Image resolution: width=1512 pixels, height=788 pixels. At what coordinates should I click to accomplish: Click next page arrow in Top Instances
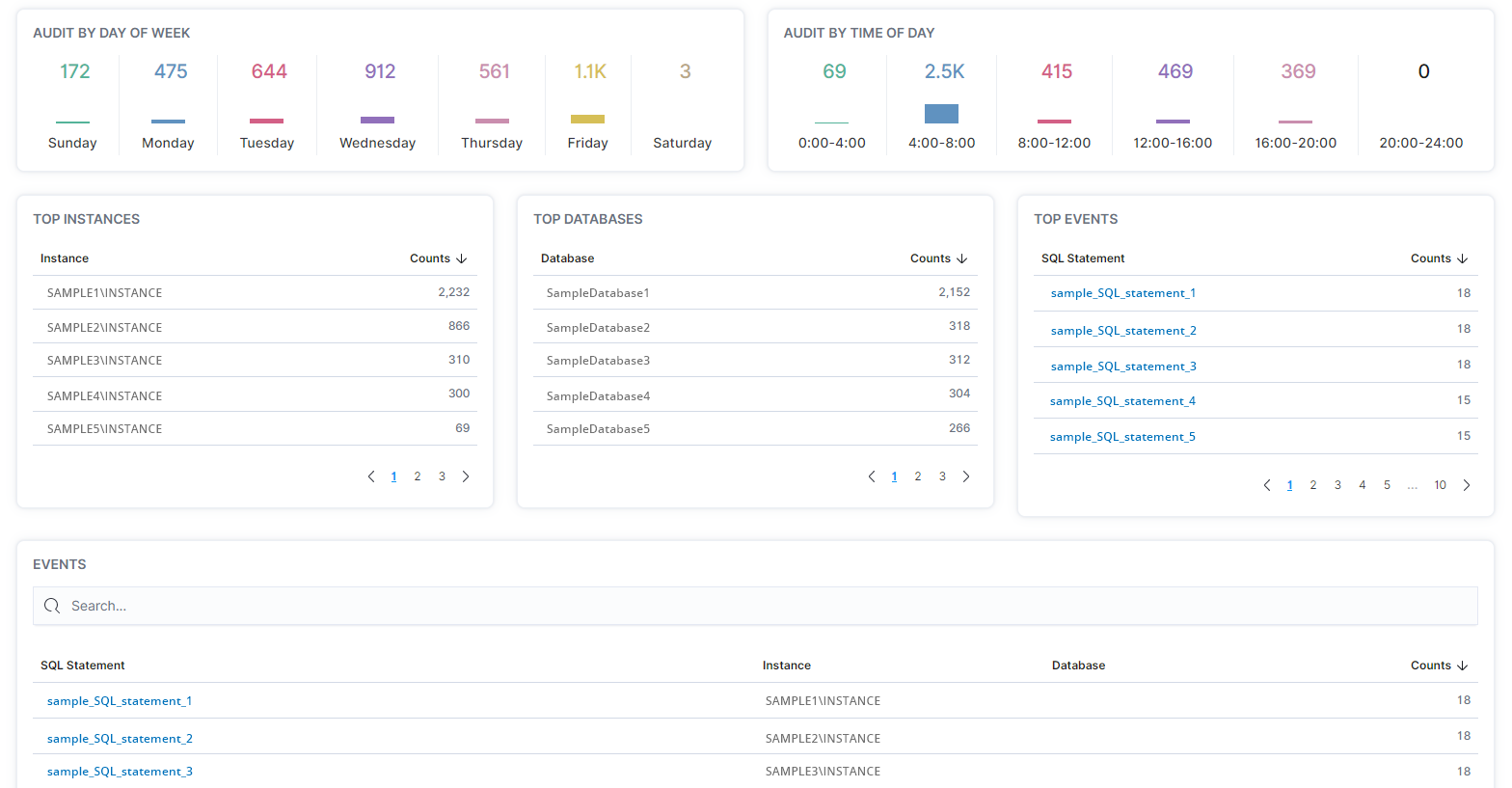pos(466,476)
